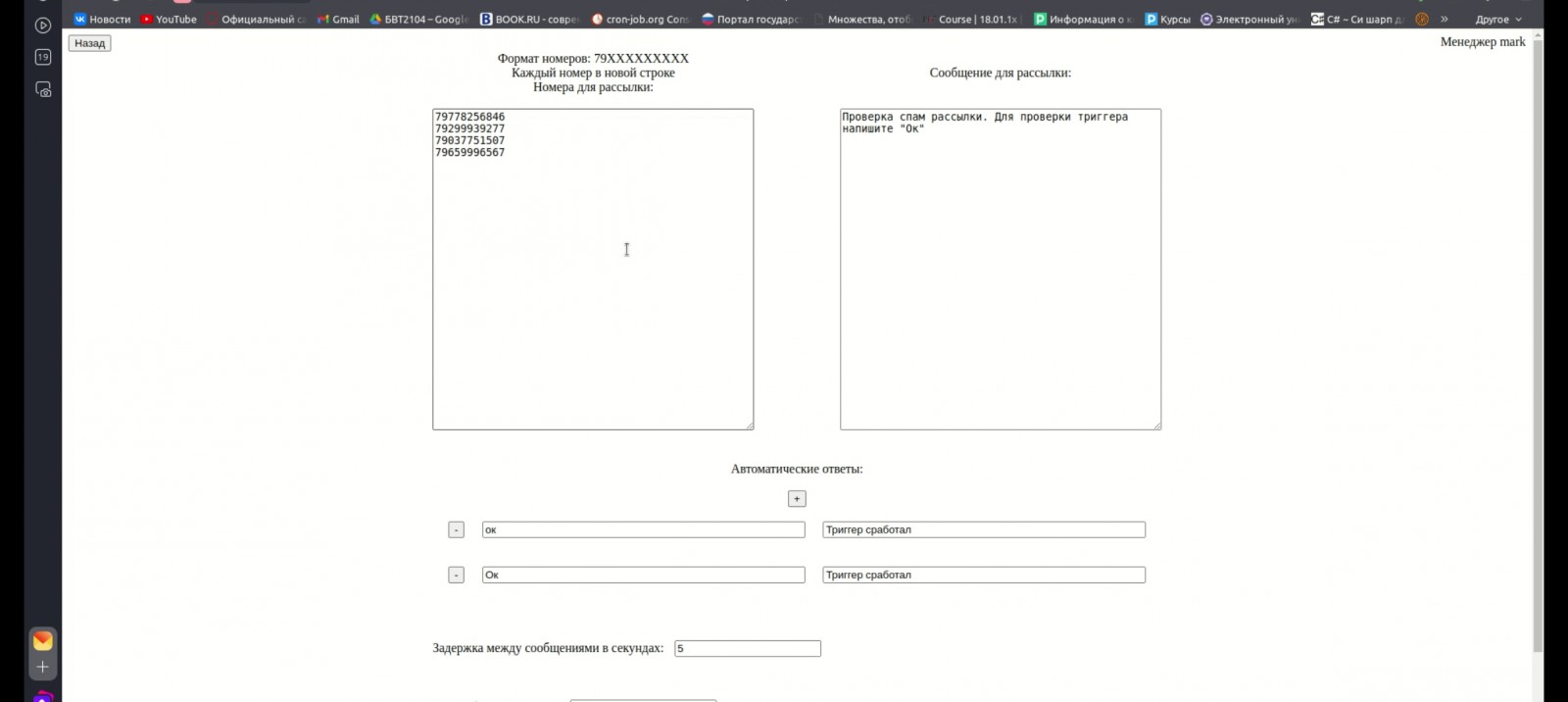Click phone number 79299939277
Screen dimensions: 1568x702
[x=470, y=128]
